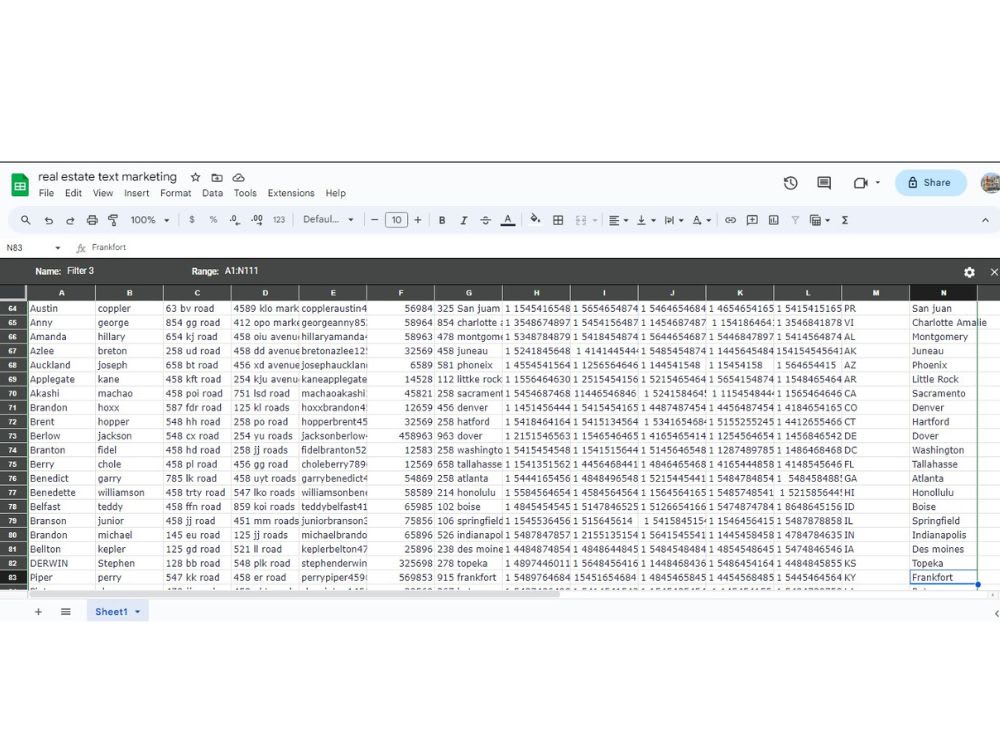Image resolution: width=1000 pixels, height=750 pixels.
Task: Check the cloud save status icon
Action: click(239, 177)
